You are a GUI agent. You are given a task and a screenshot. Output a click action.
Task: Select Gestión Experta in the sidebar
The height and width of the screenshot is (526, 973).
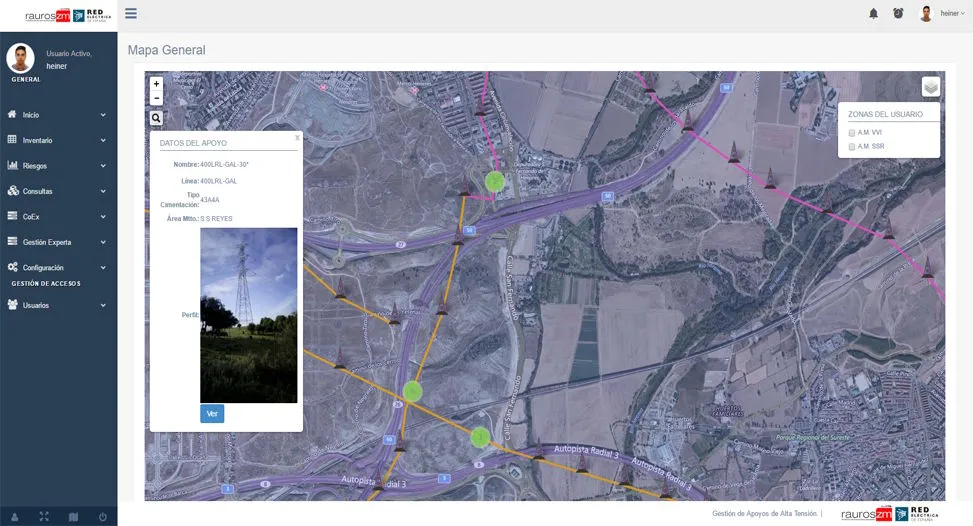click(58, 242)
